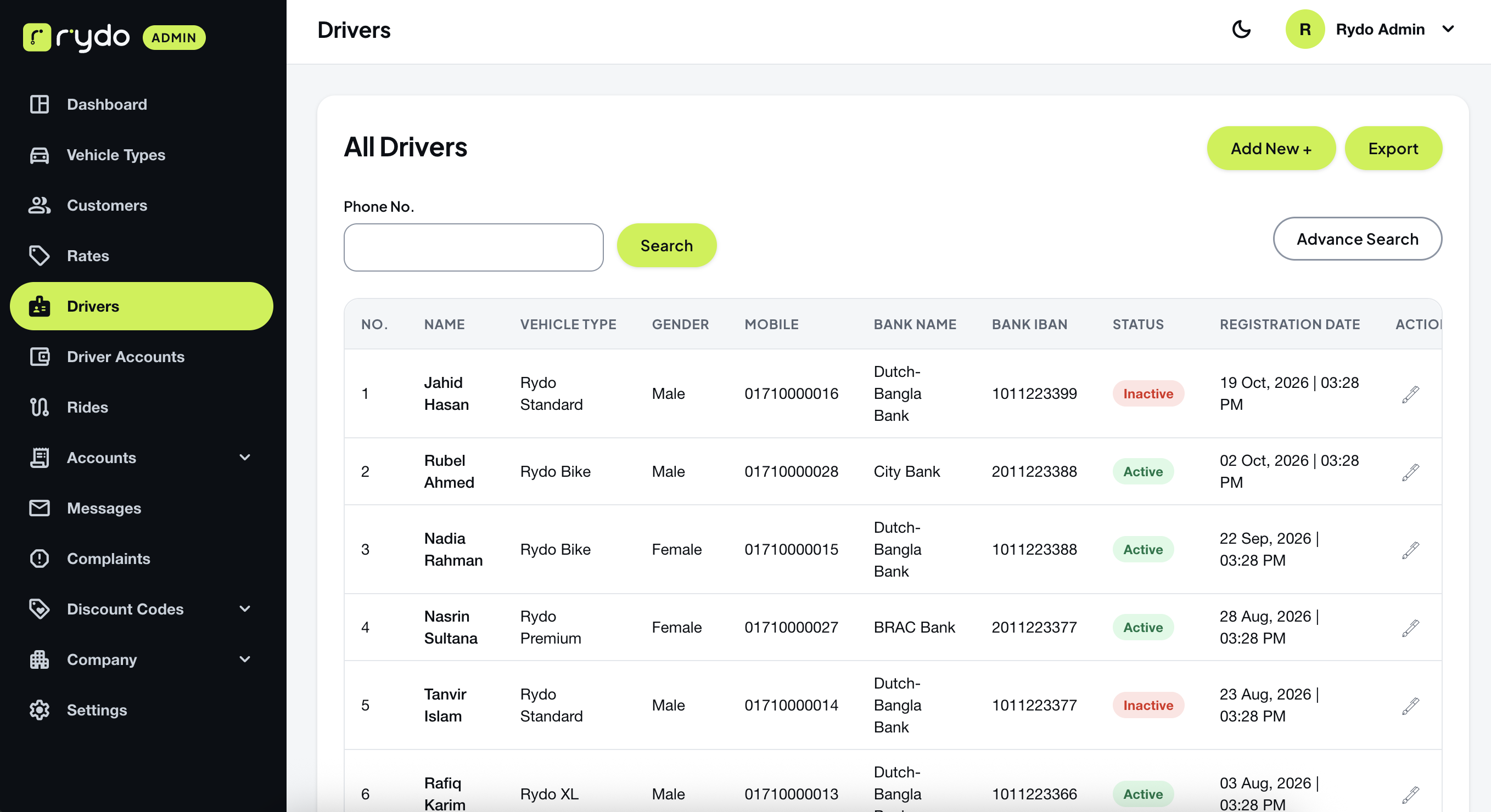Edit driver Nasrin Sultana pencil icon
The height and width of the screenshot is (812, 1491).
pyautogui.click(x=1410, y=628)
